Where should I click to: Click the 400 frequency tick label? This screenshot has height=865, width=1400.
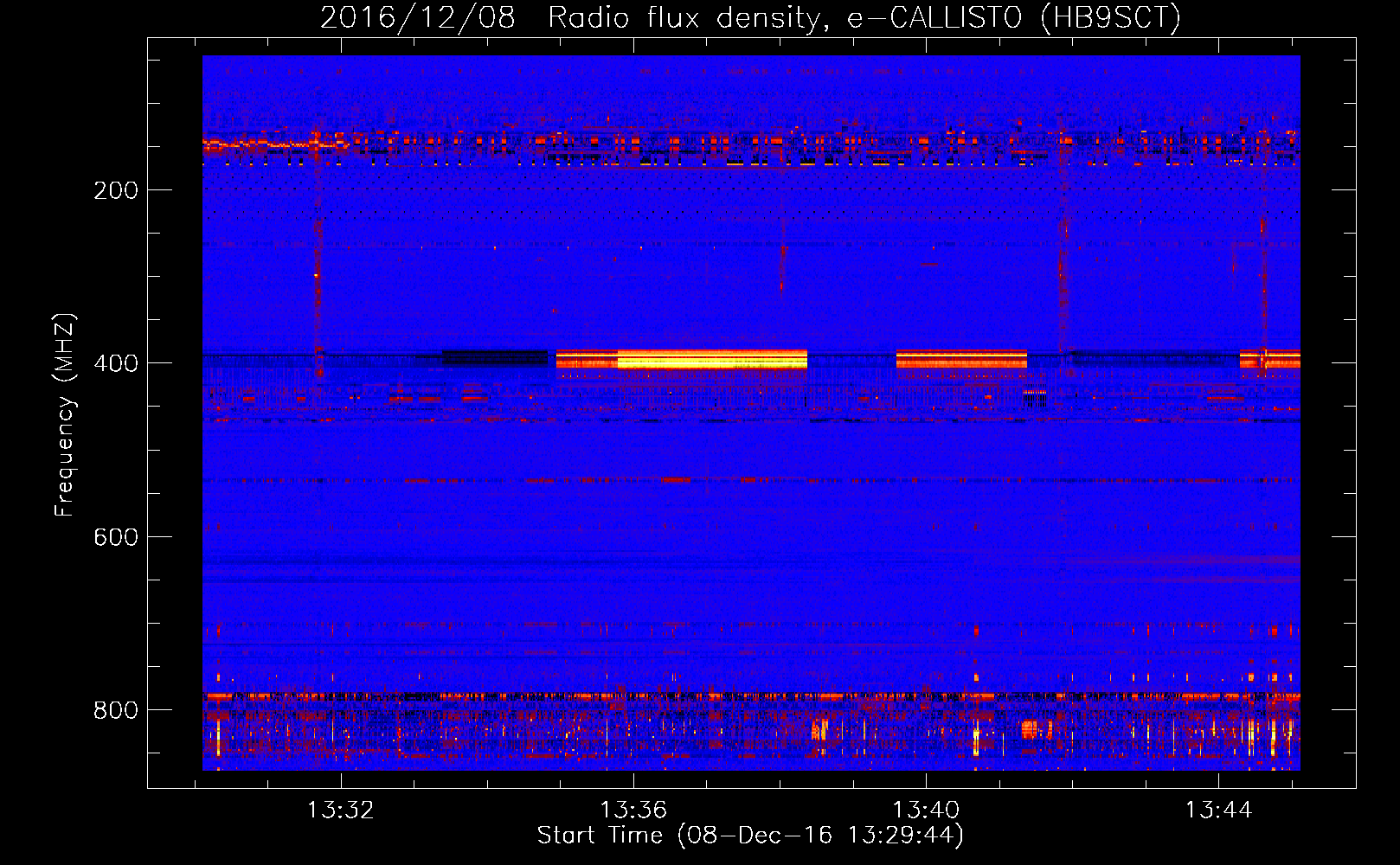116,363
